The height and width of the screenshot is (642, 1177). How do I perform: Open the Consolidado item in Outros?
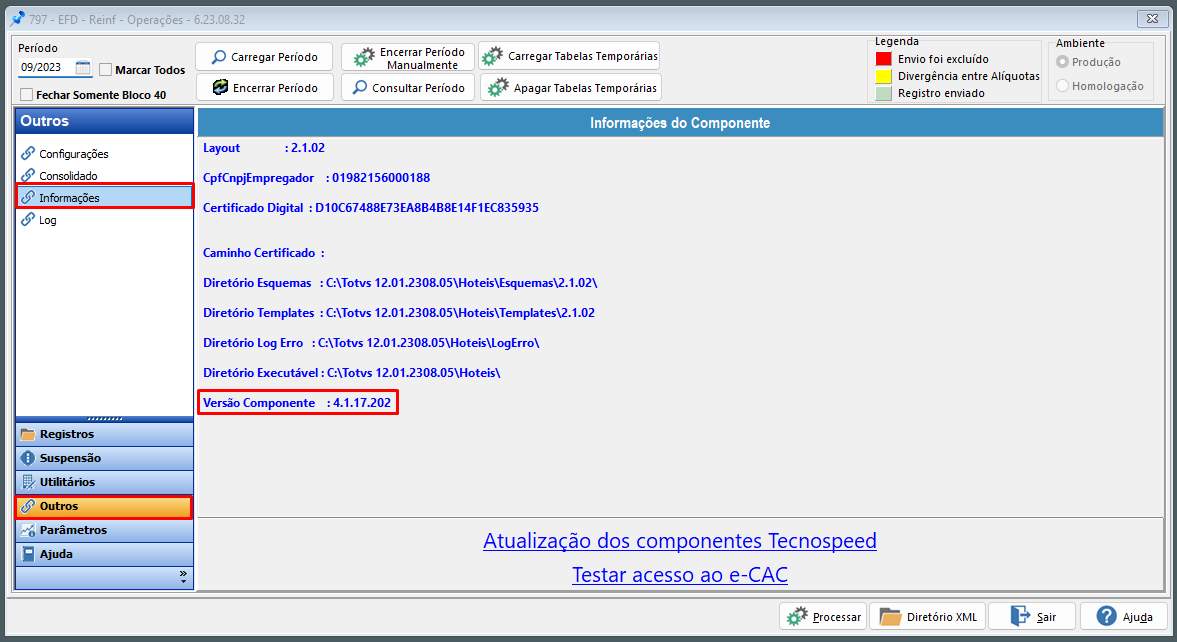point(68,176)
